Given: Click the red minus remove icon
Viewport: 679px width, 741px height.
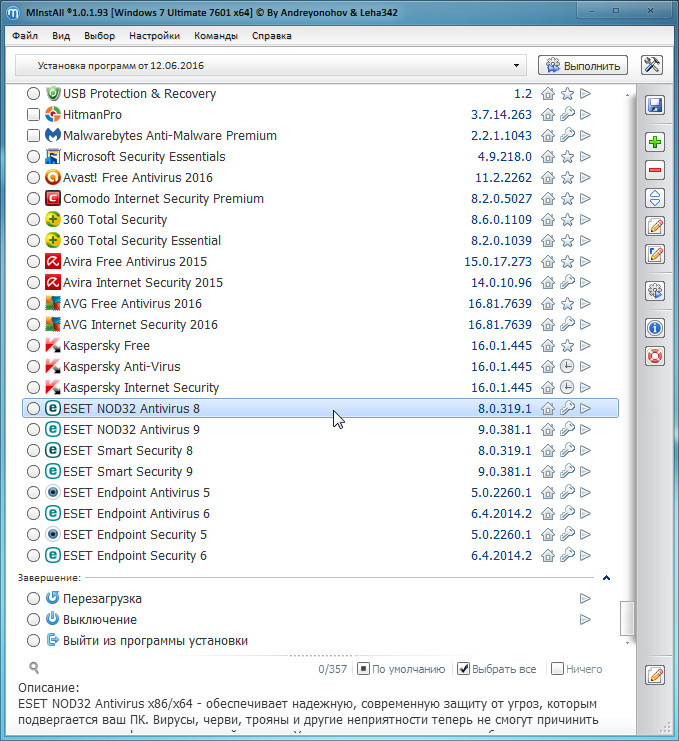Looking at the screenshot, I should 655,170.
